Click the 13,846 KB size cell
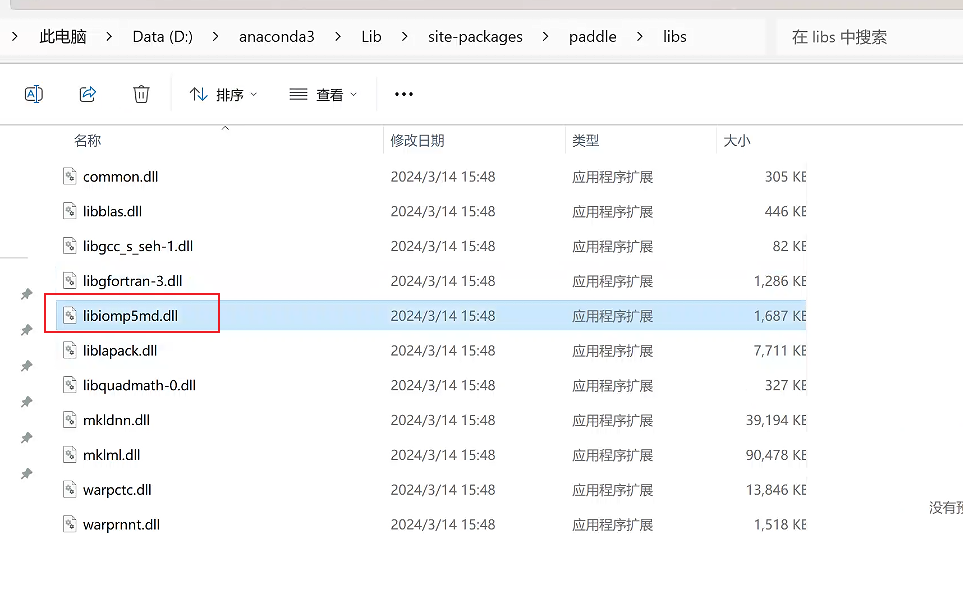 click(x=776, y=490)
